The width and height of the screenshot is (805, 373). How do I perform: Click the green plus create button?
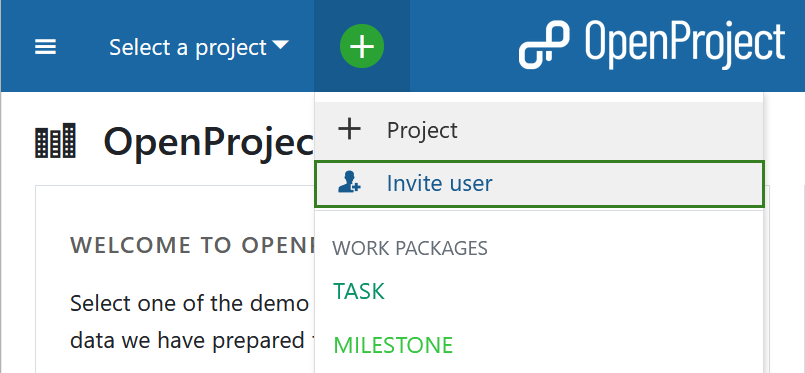point(362,46)
